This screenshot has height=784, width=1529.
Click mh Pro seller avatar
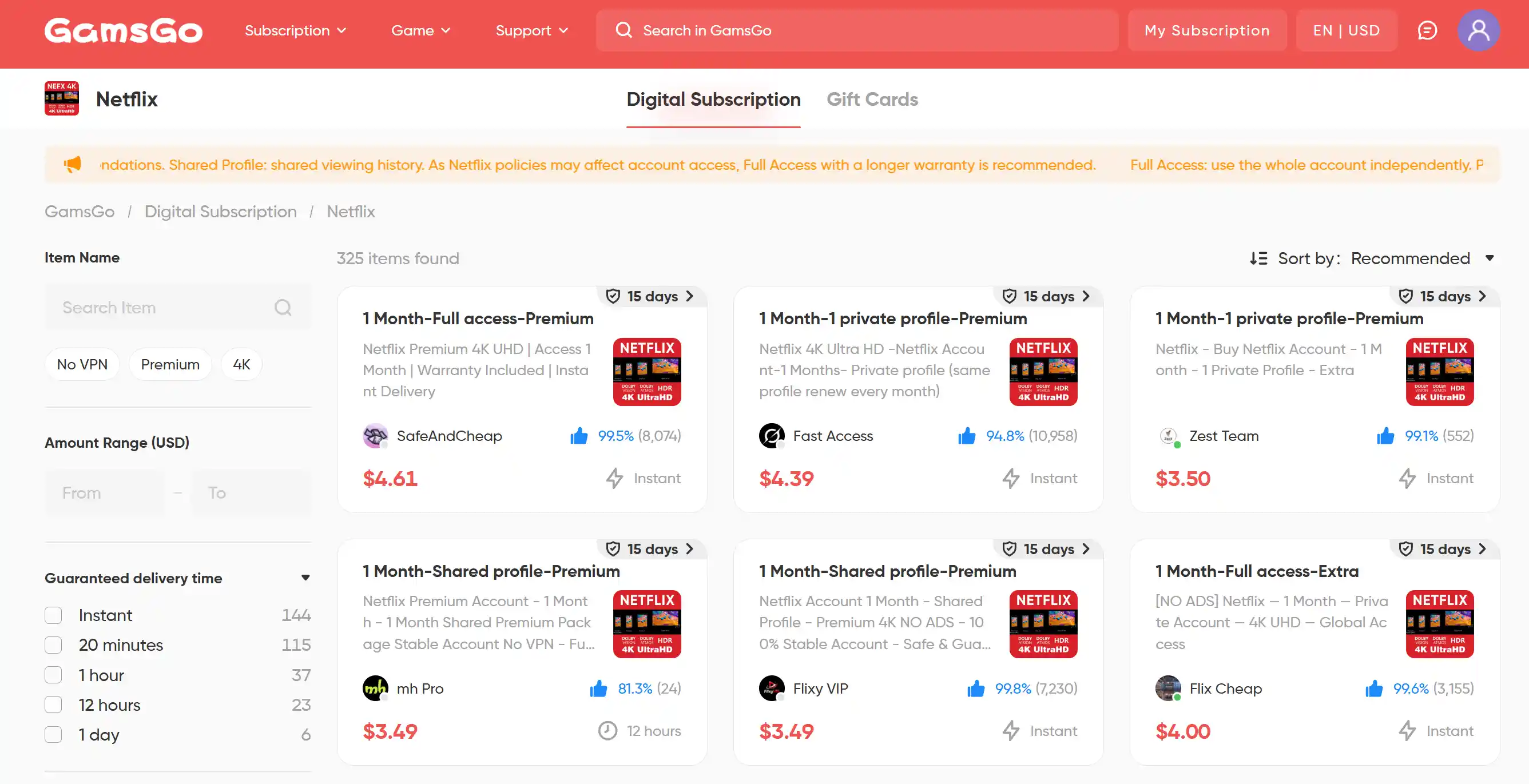tap(375, 689)
